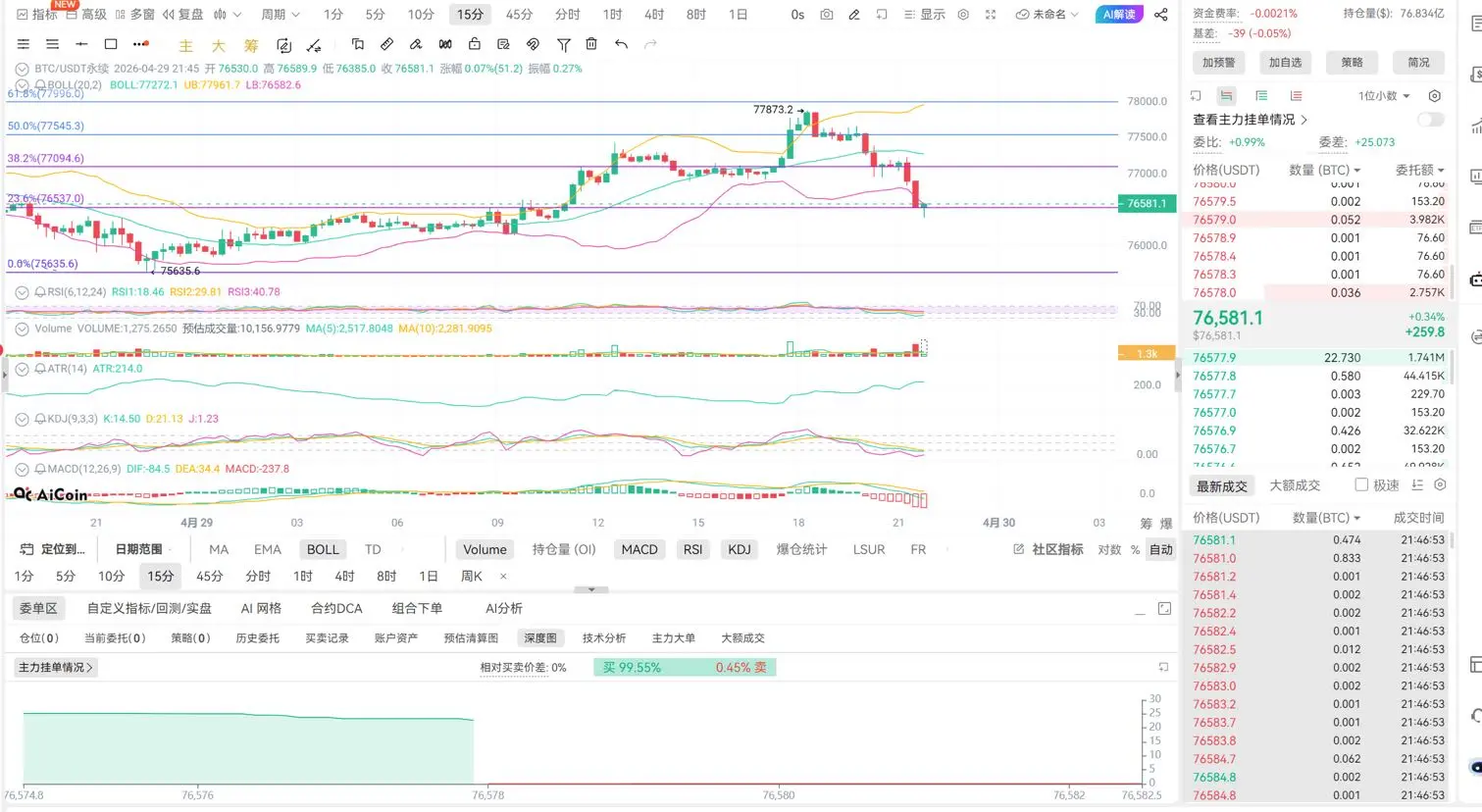
Task: Click the share icon beside AI解读
Action: [x=1161, y=15]
